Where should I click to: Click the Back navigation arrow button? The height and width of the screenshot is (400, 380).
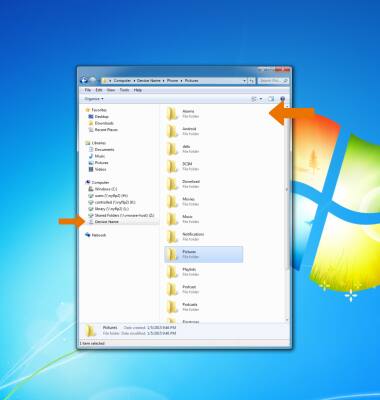pyautogui.click(x=84, y=80)
